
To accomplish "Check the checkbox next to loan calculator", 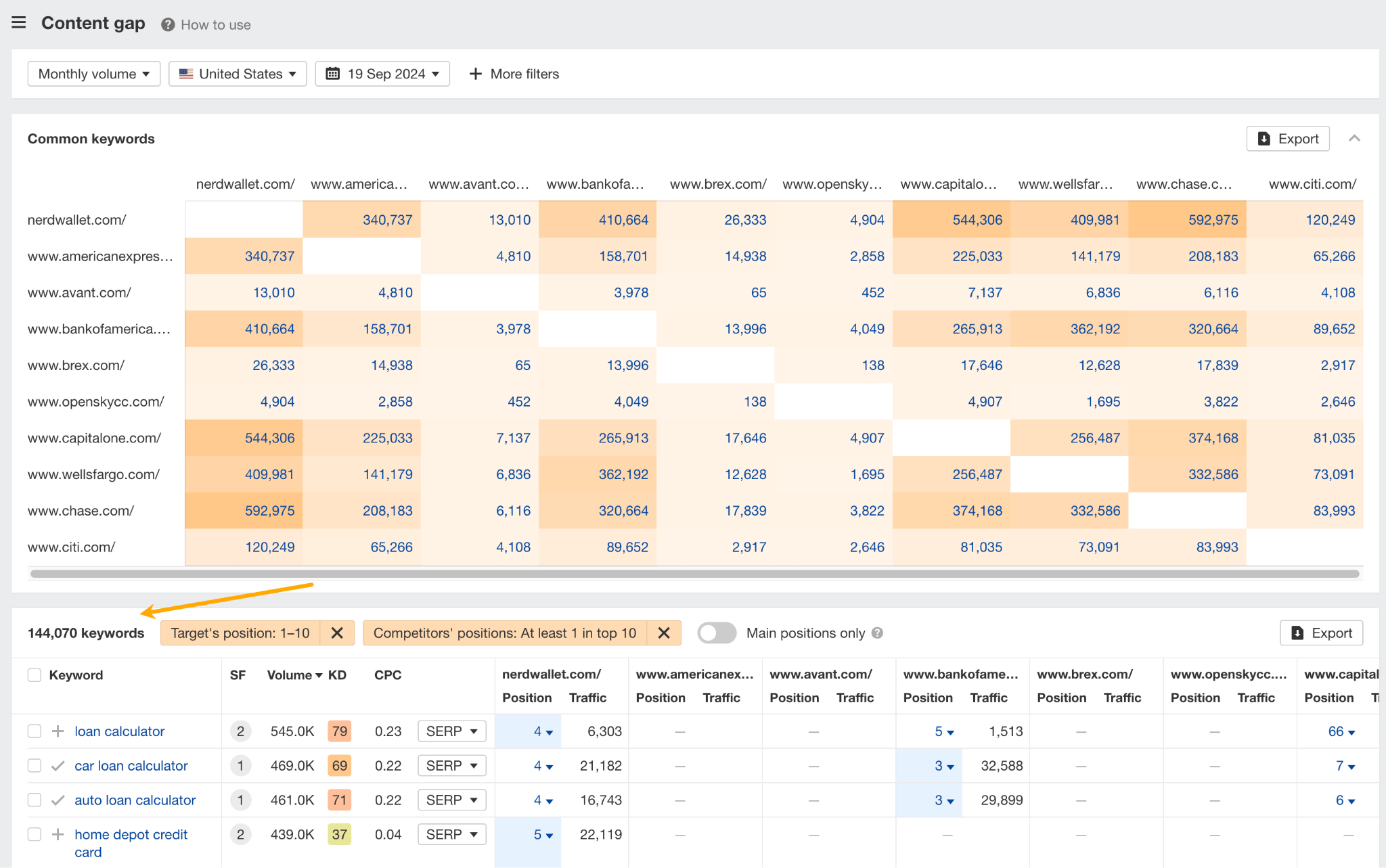I will (34, 731).
